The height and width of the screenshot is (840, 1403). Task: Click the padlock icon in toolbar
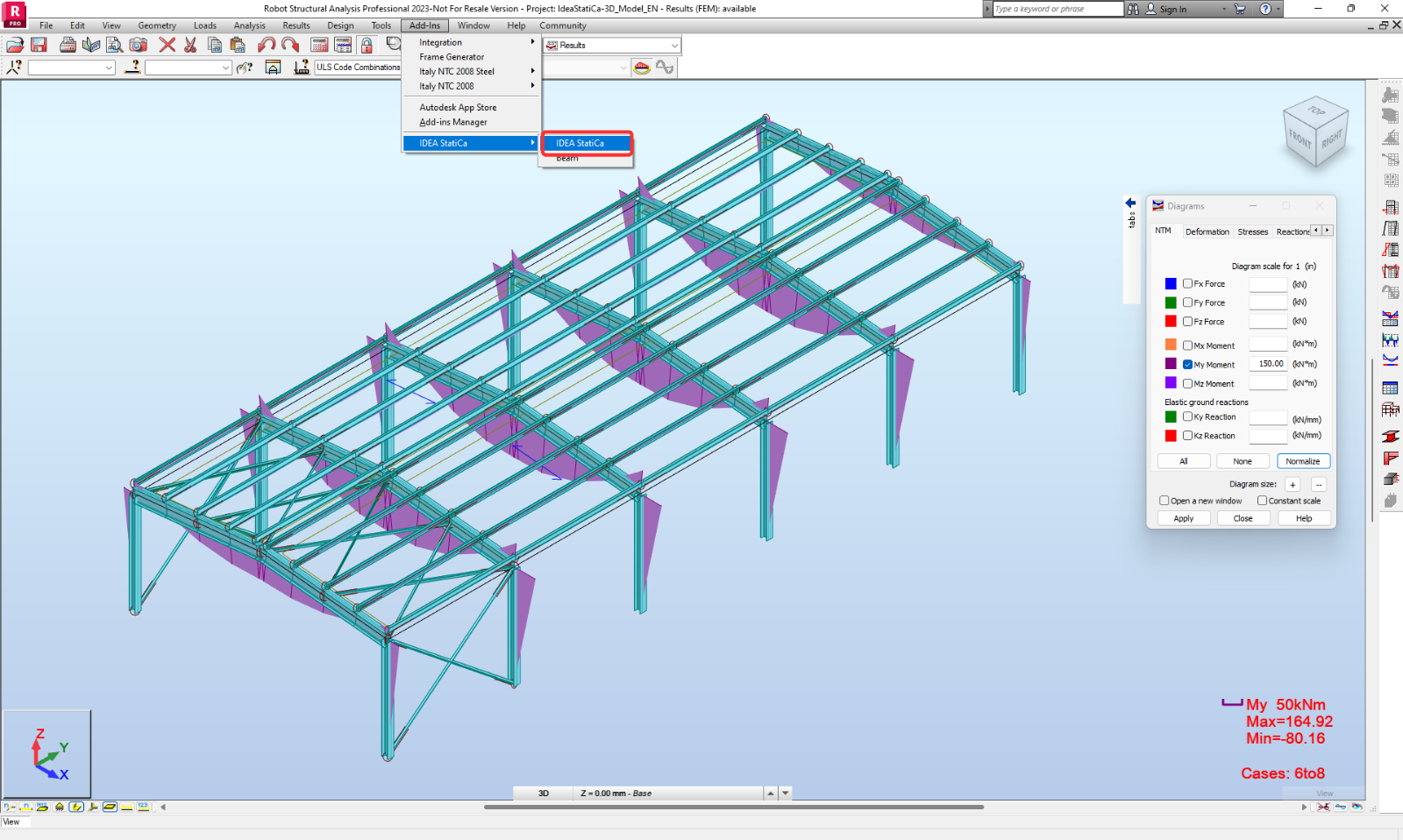(367, 45)
